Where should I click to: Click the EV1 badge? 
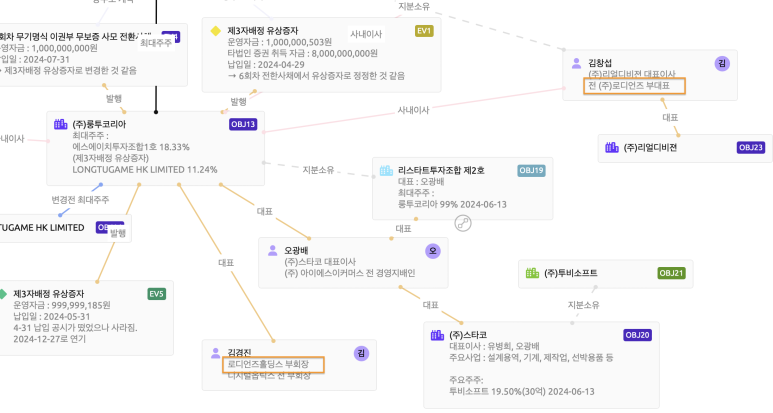coord(424,31)
